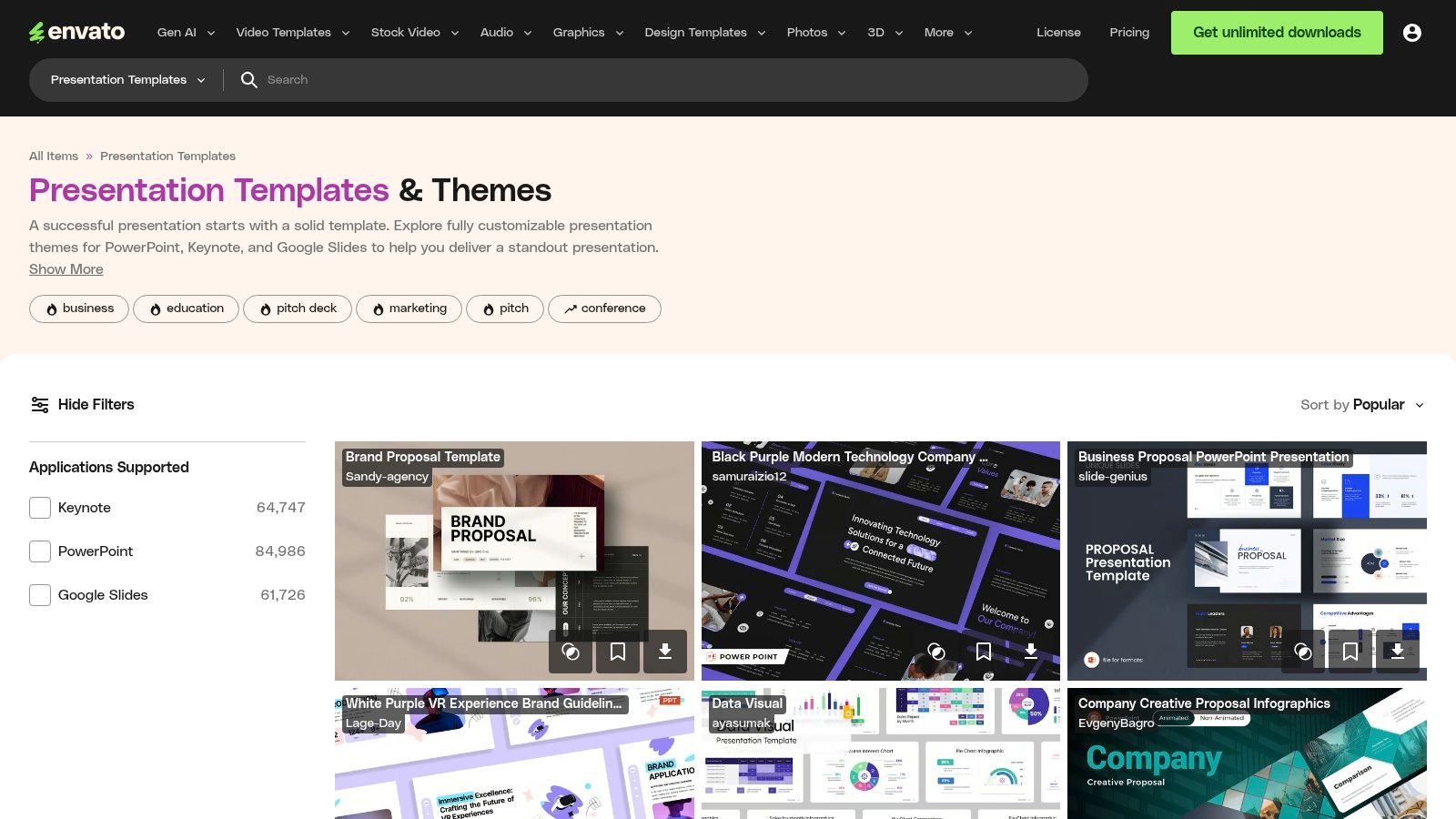Open the Photos menu

(816, 33)
